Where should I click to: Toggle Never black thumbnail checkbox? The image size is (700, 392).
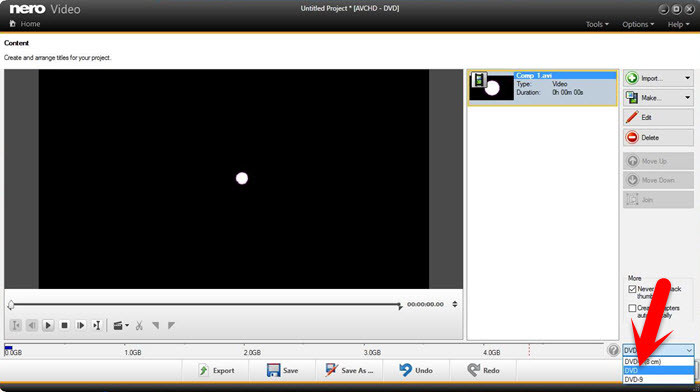pos(632,289)
